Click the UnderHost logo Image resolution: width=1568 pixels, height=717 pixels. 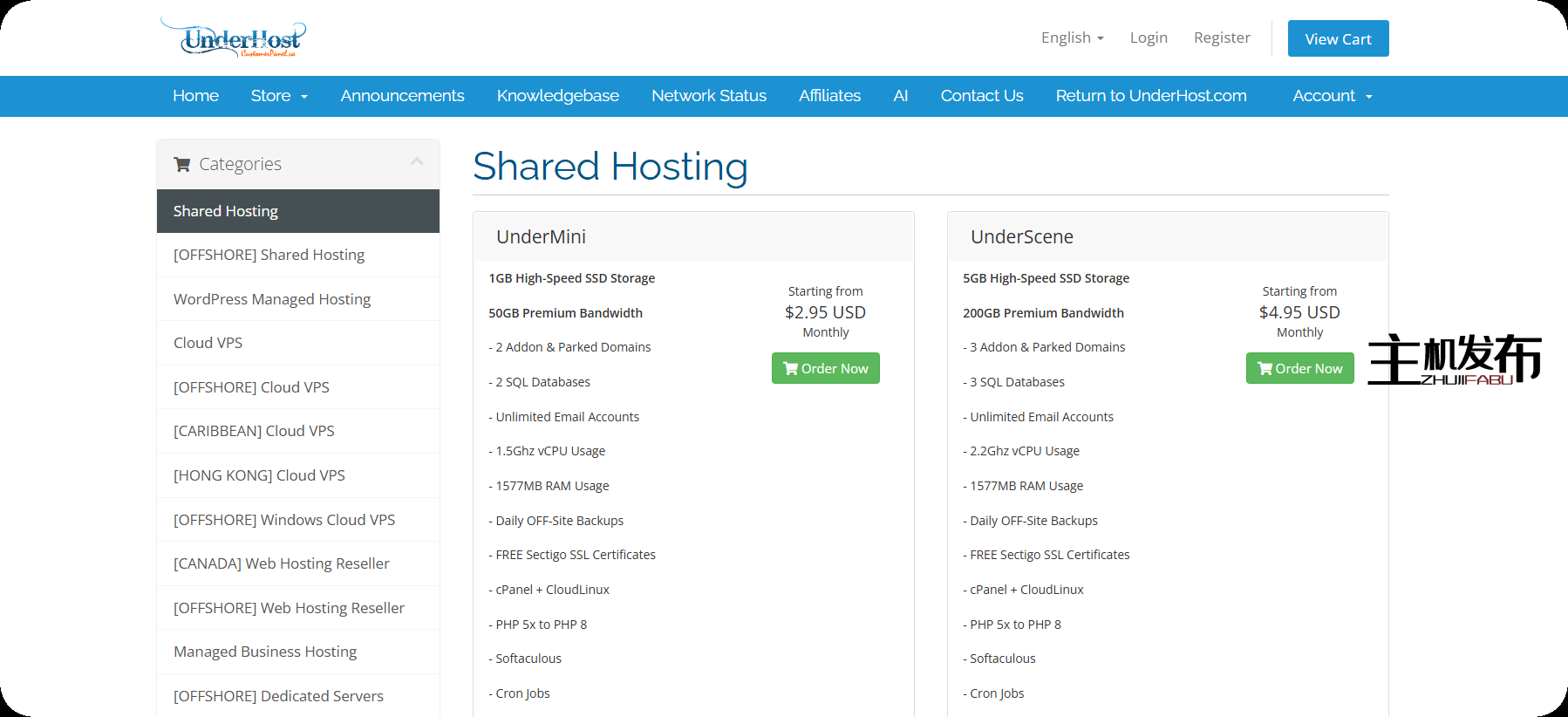coord(233,38)
